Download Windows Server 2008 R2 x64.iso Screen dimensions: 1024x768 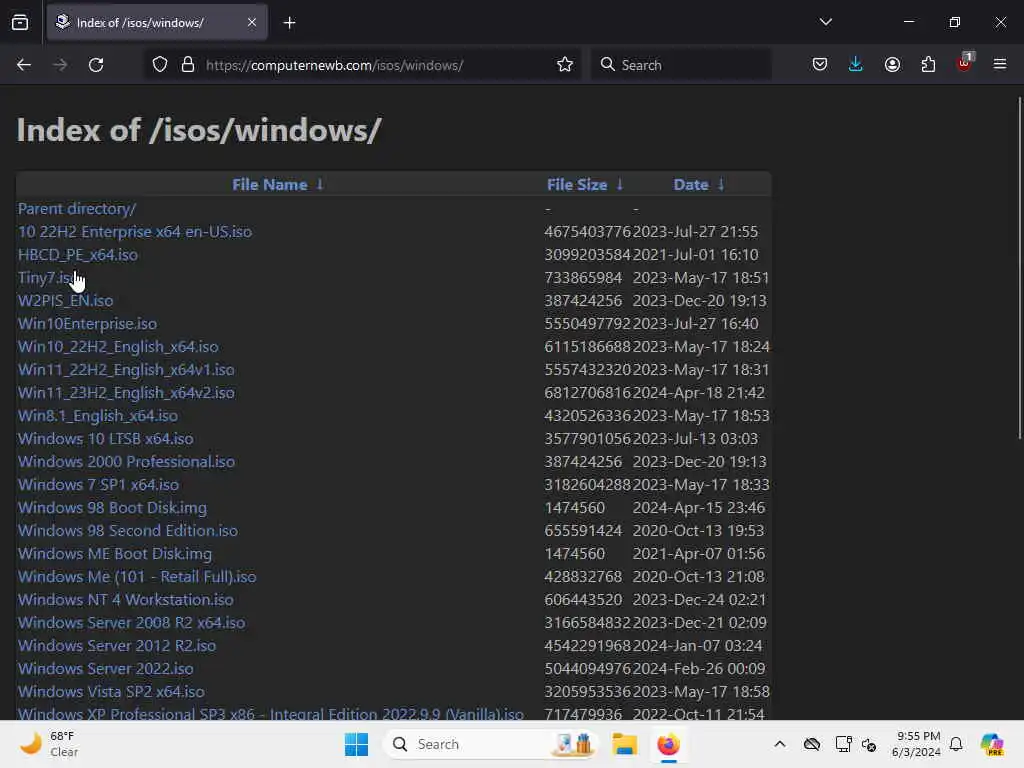pyautogui.click(x=131, y=622)
